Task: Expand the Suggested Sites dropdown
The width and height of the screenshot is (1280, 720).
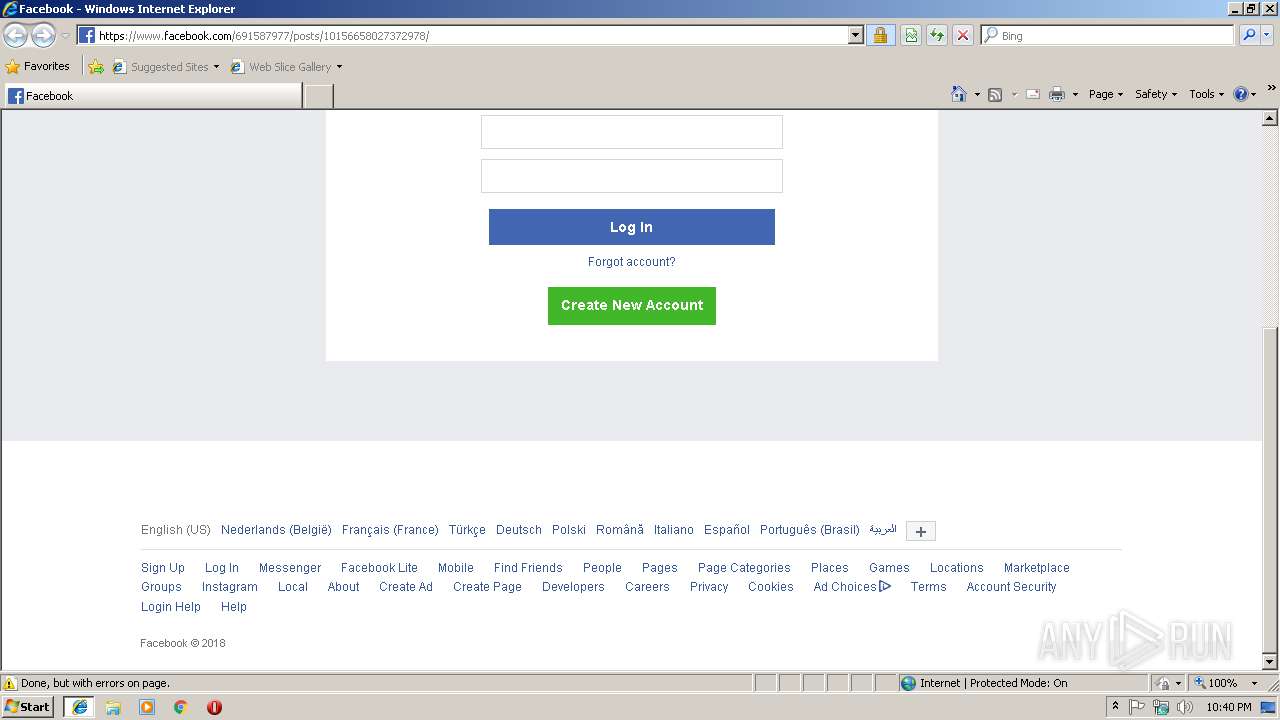Action: (x=216, y=67)
